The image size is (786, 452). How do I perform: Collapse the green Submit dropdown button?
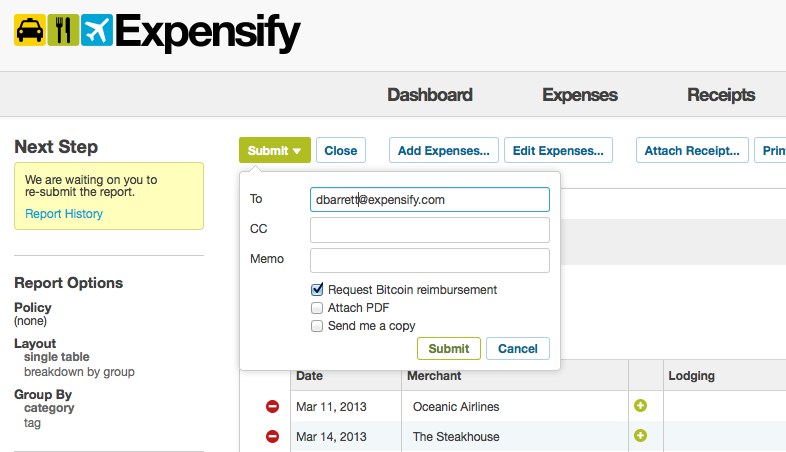coord(275,150)
